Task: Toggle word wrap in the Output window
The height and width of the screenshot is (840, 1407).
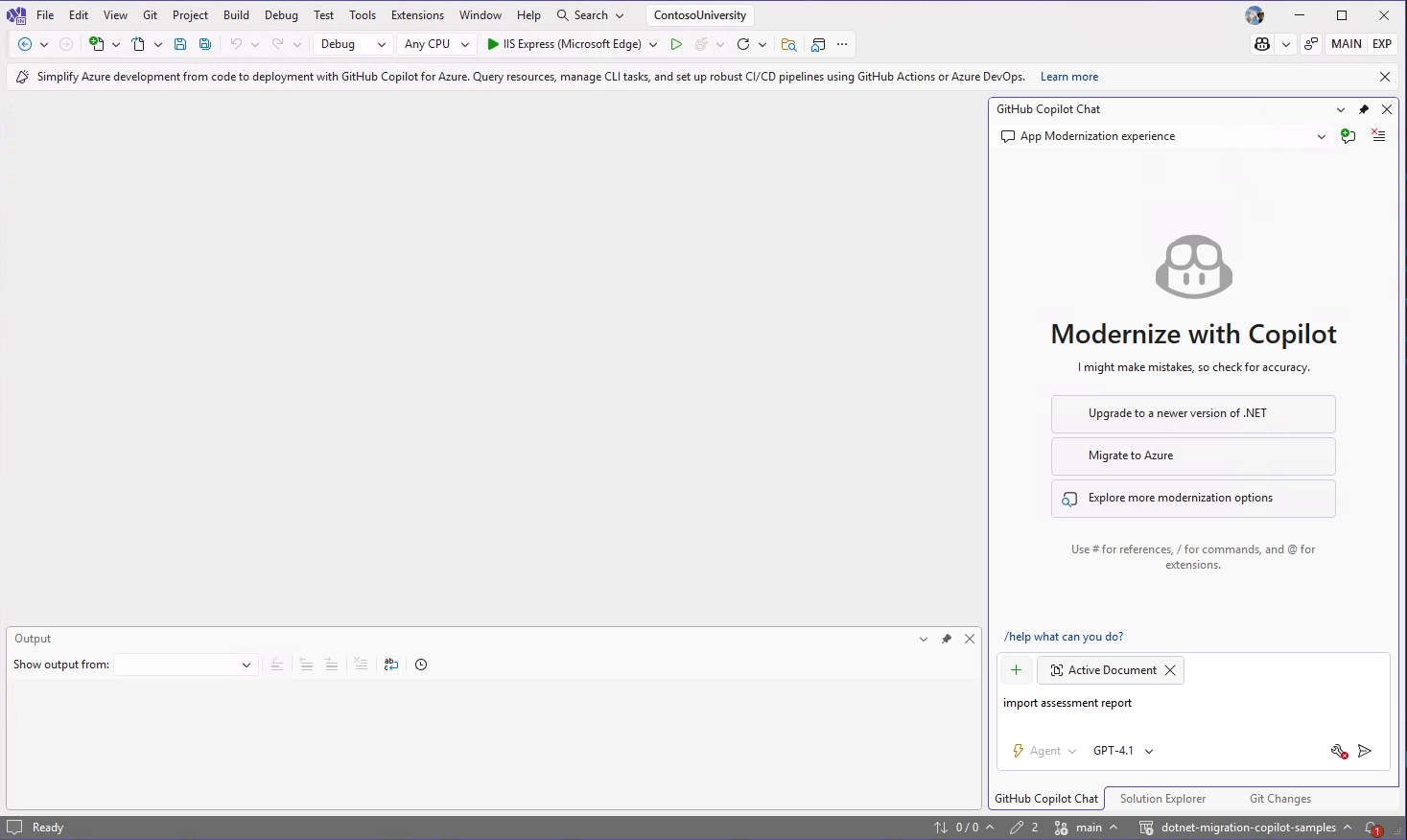Action: point(391,665)
